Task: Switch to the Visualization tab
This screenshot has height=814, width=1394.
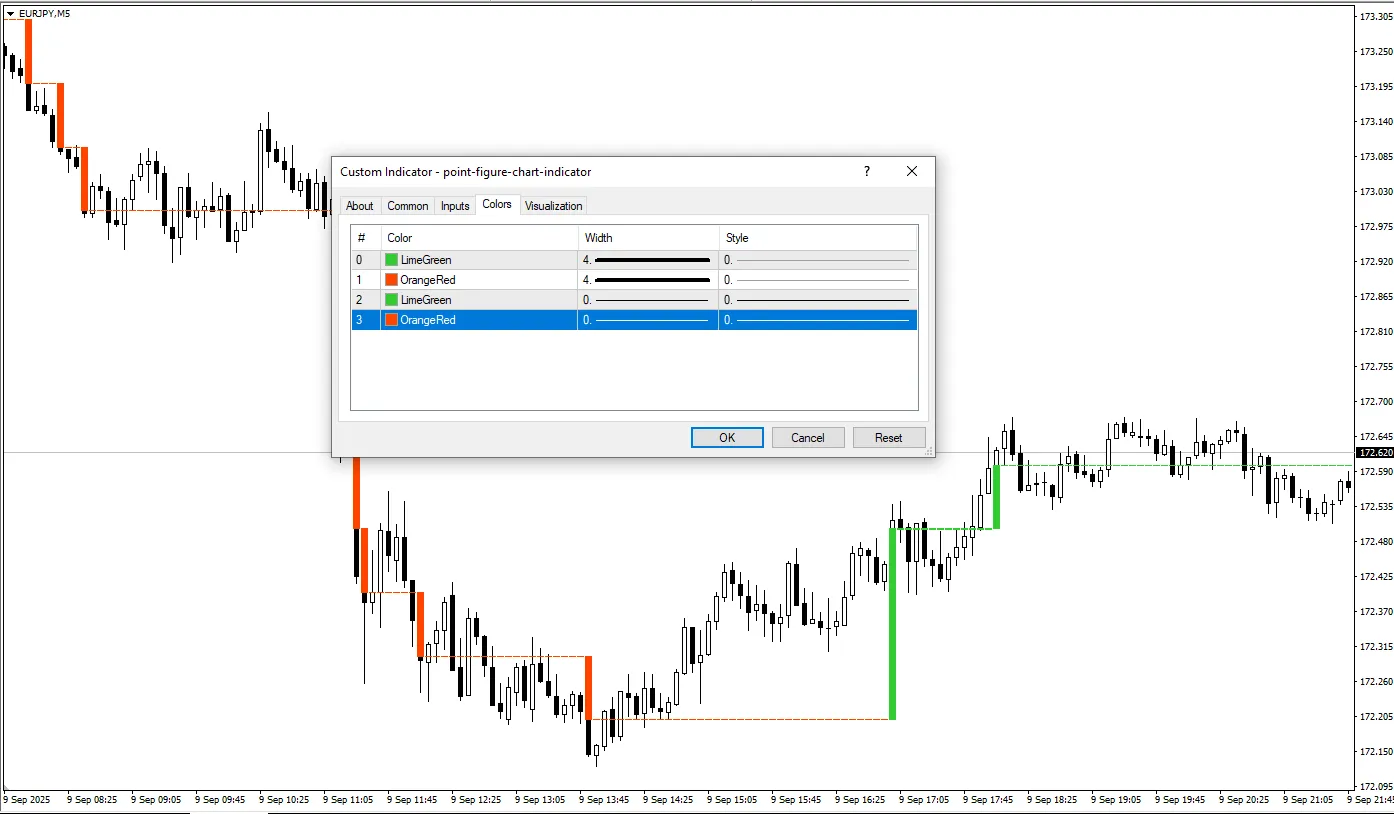Action: tap(553, 206)
